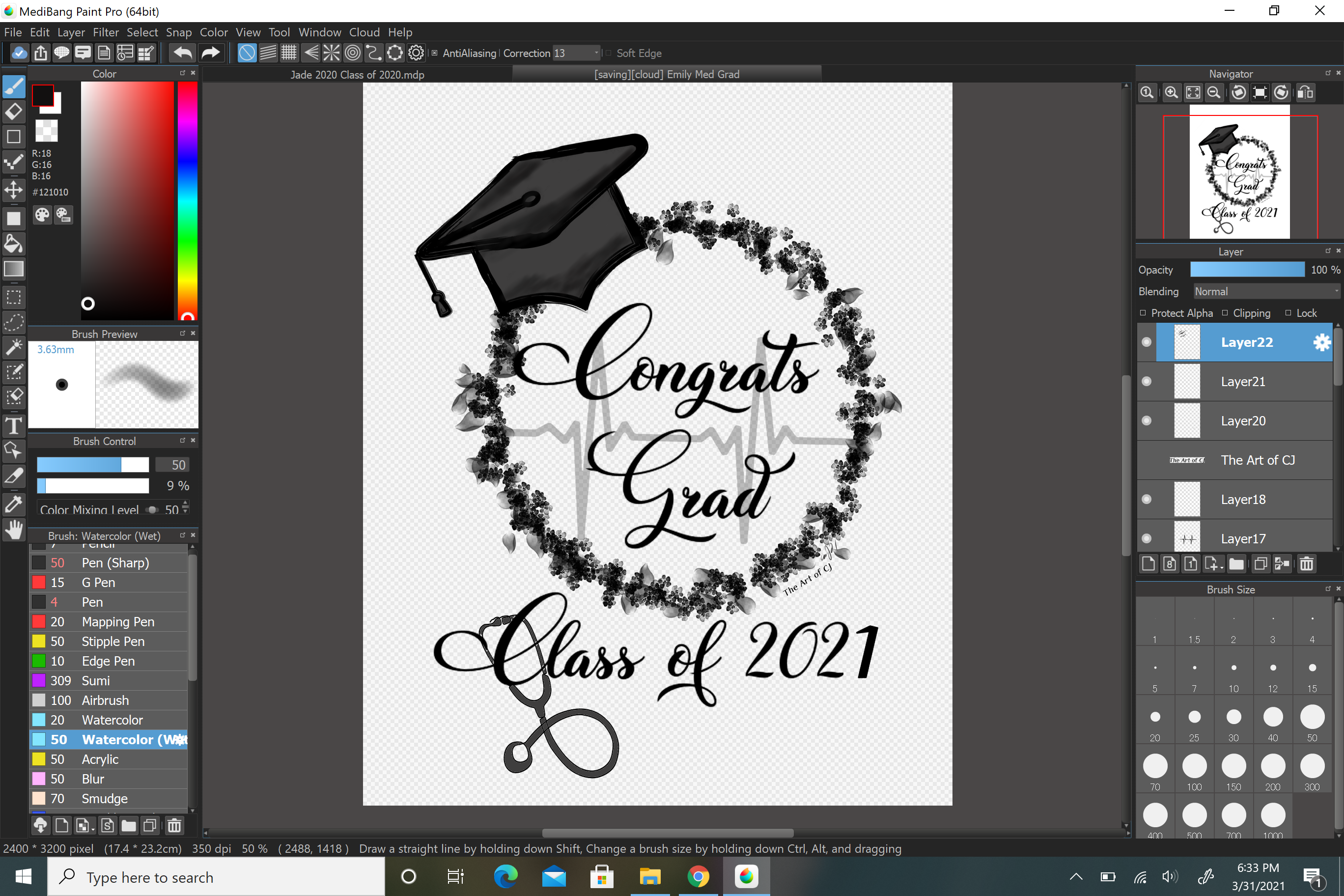Switch to Jade 2020 Class of 2020.mdp tab
The image size is (1344, 896).
pyautogui.click(x=357, y=74)
